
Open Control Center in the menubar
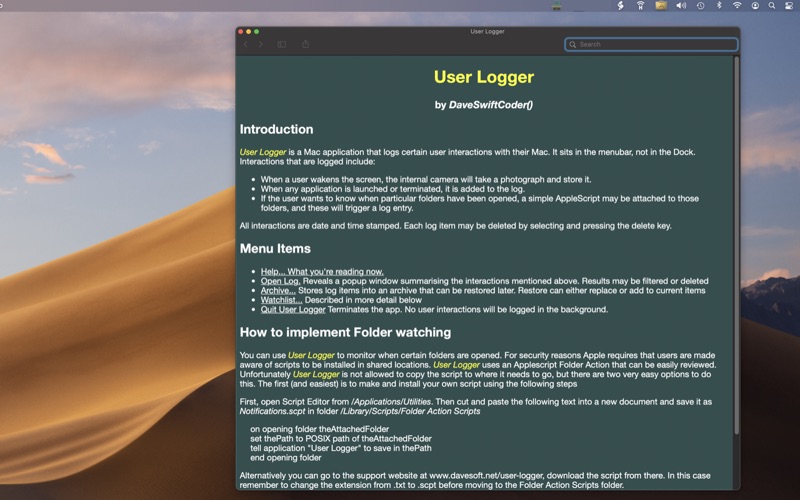coord(789,6)
